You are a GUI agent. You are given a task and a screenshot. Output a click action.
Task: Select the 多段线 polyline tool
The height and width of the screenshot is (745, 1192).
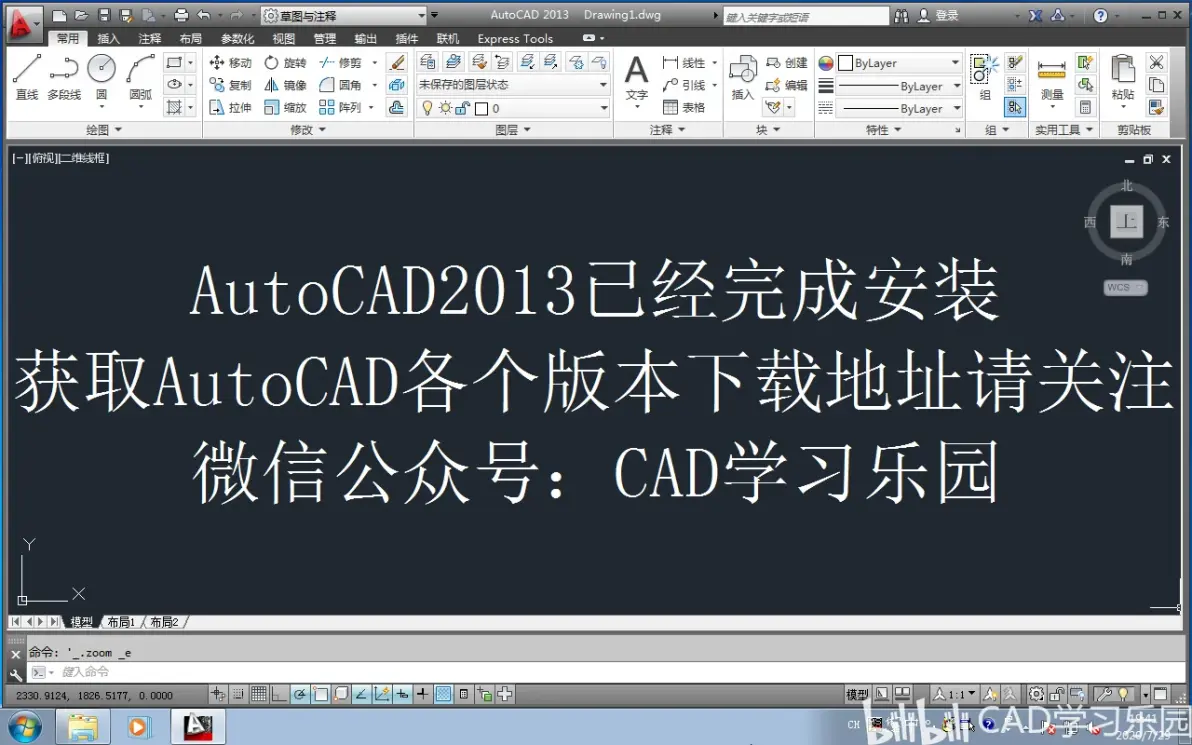click(x=64, y=77)
